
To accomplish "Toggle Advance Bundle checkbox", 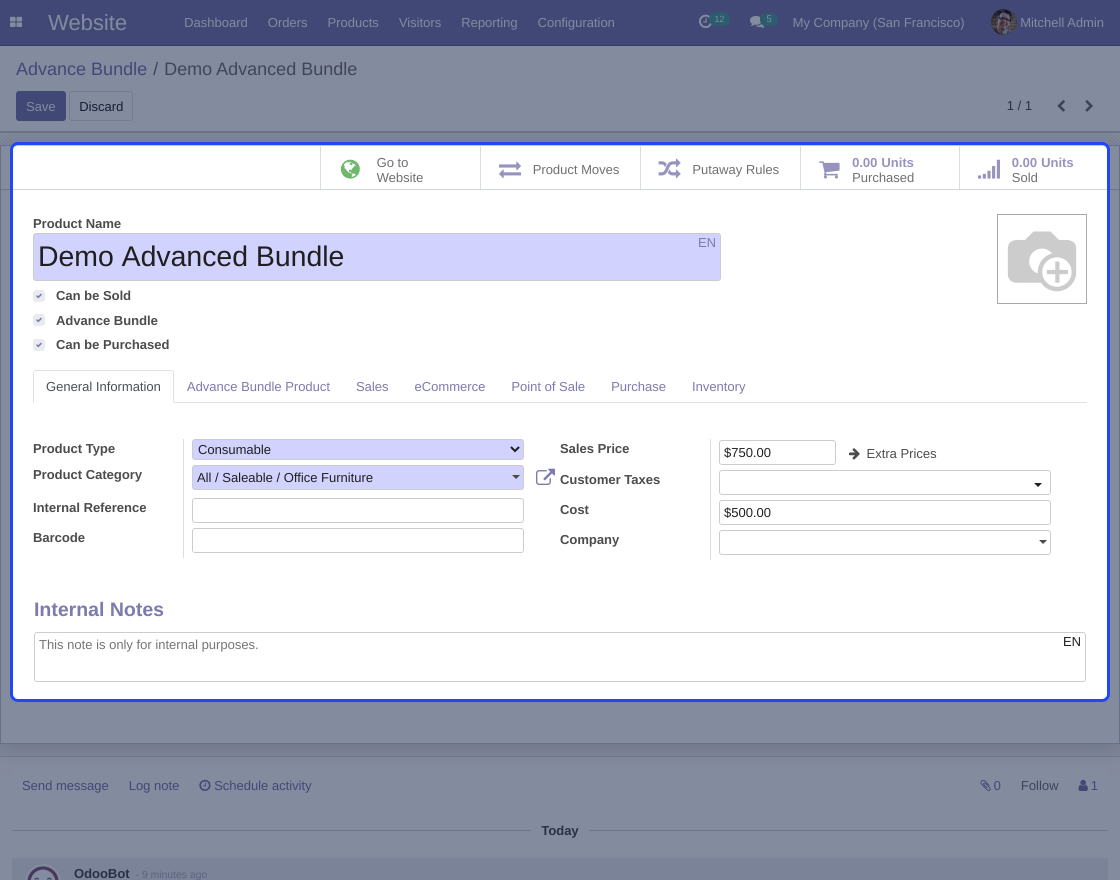I will [39, 320].
